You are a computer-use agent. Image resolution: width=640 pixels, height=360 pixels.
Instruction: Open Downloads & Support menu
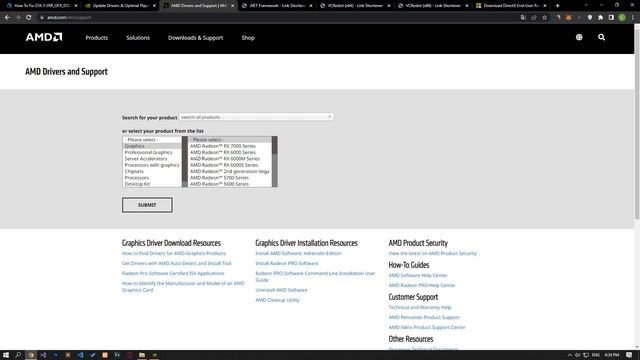point(196,38)
